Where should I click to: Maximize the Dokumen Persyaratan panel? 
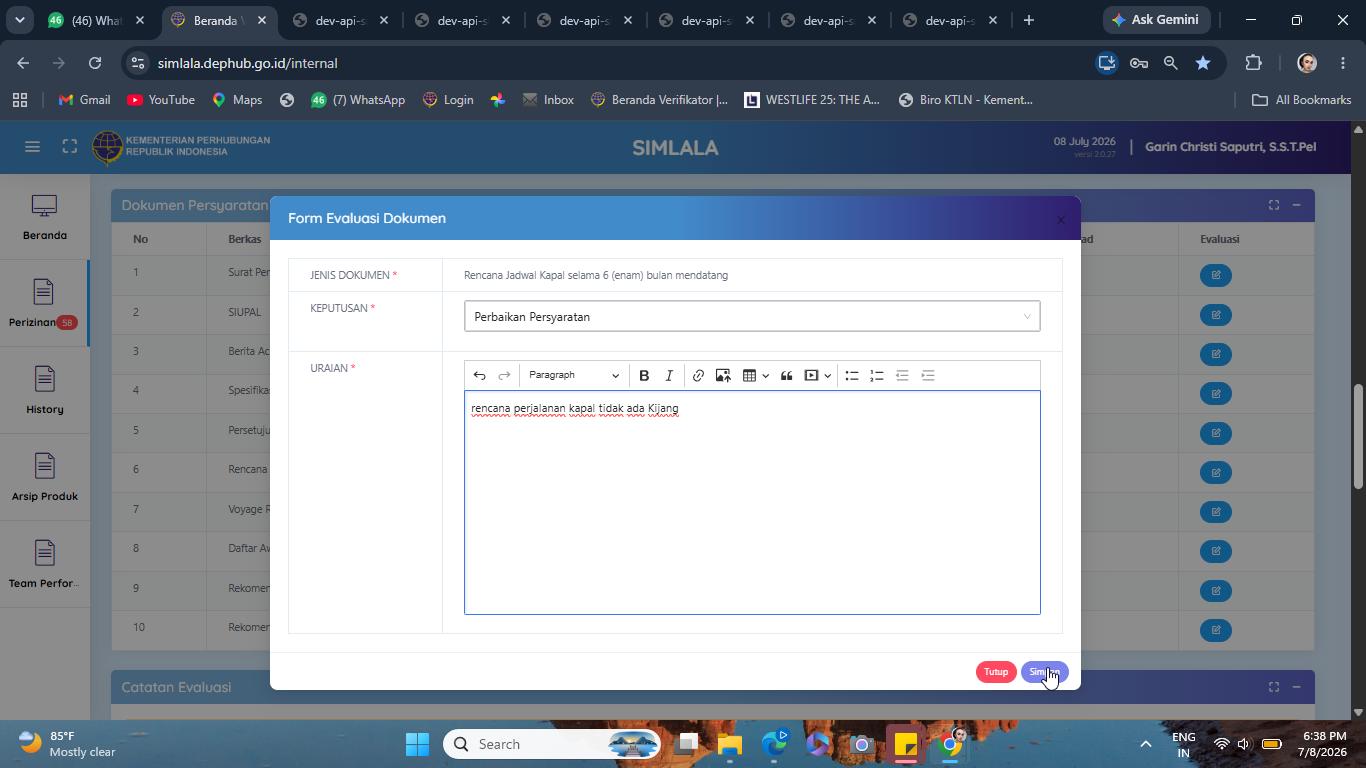1274,205
